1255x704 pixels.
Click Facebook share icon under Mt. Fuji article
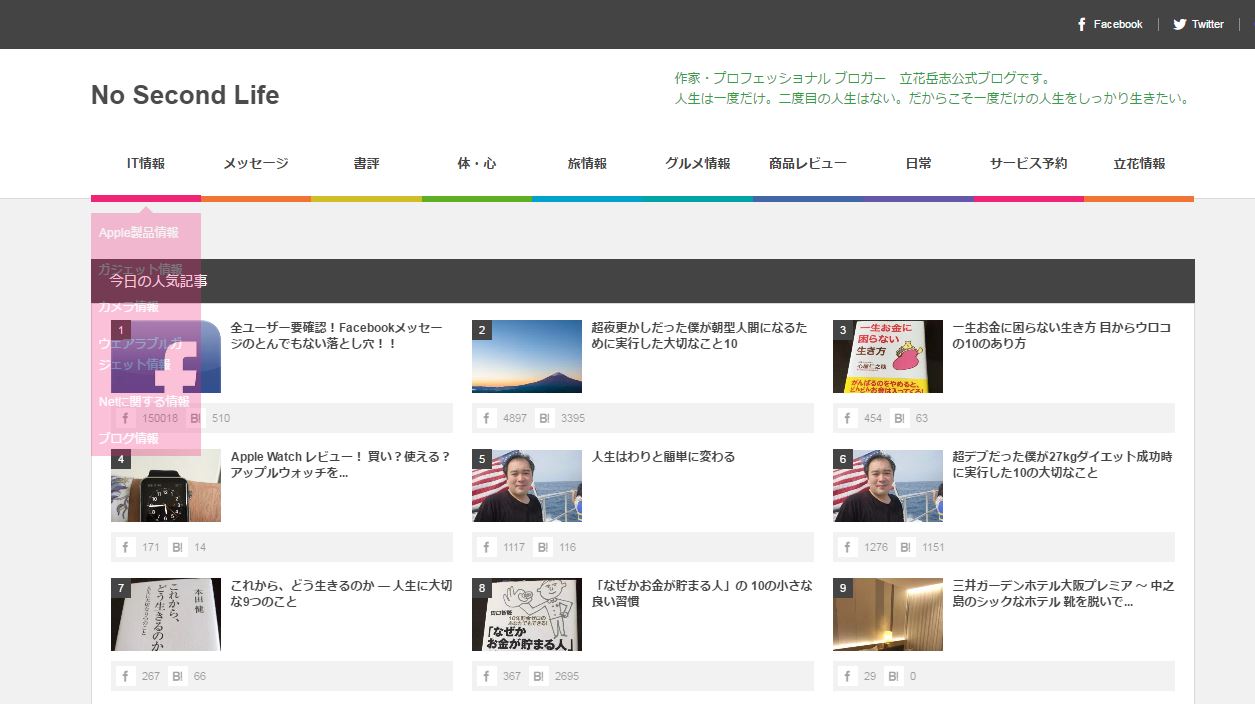click(x=486, y=418)
